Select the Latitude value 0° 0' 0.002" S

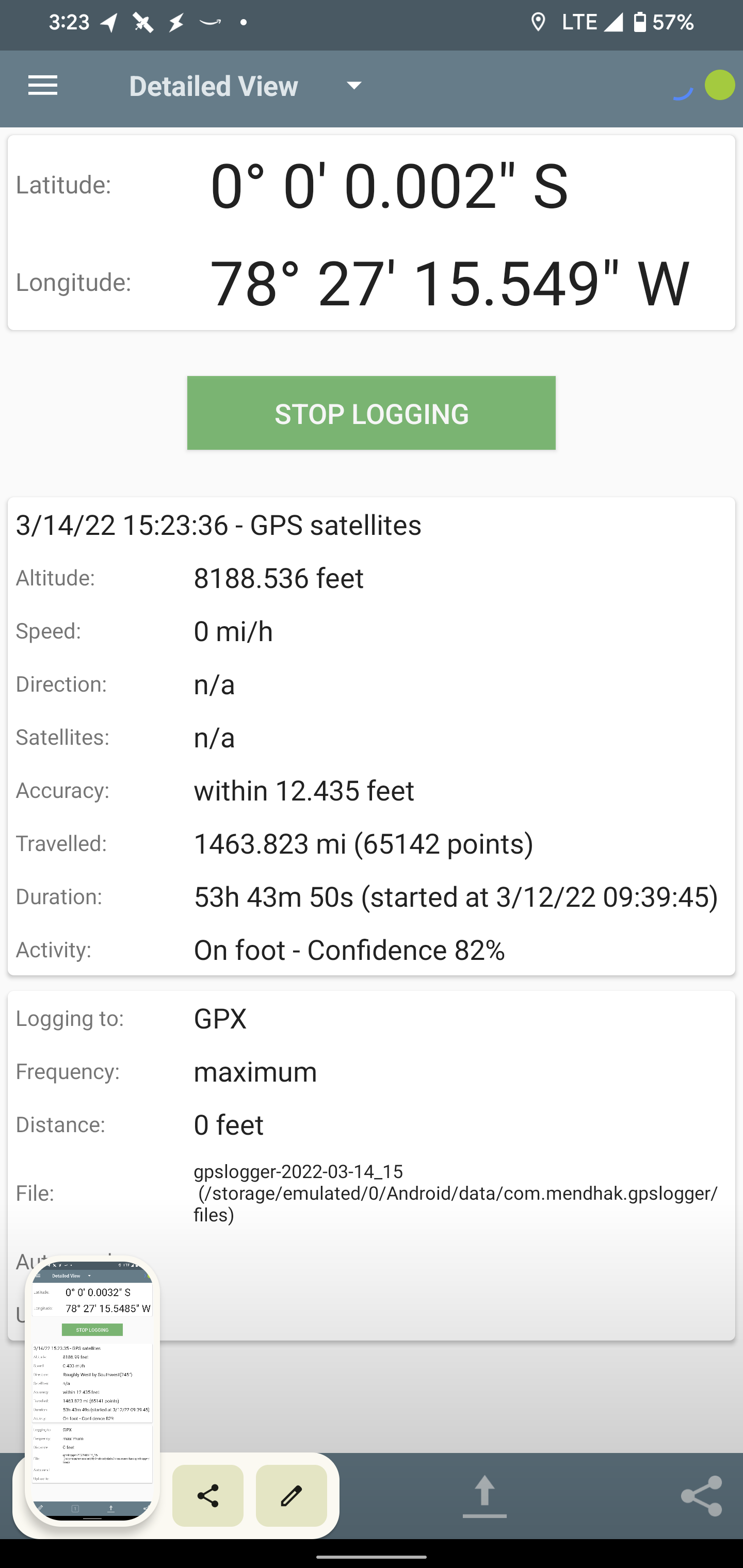[x=389, y=186]
